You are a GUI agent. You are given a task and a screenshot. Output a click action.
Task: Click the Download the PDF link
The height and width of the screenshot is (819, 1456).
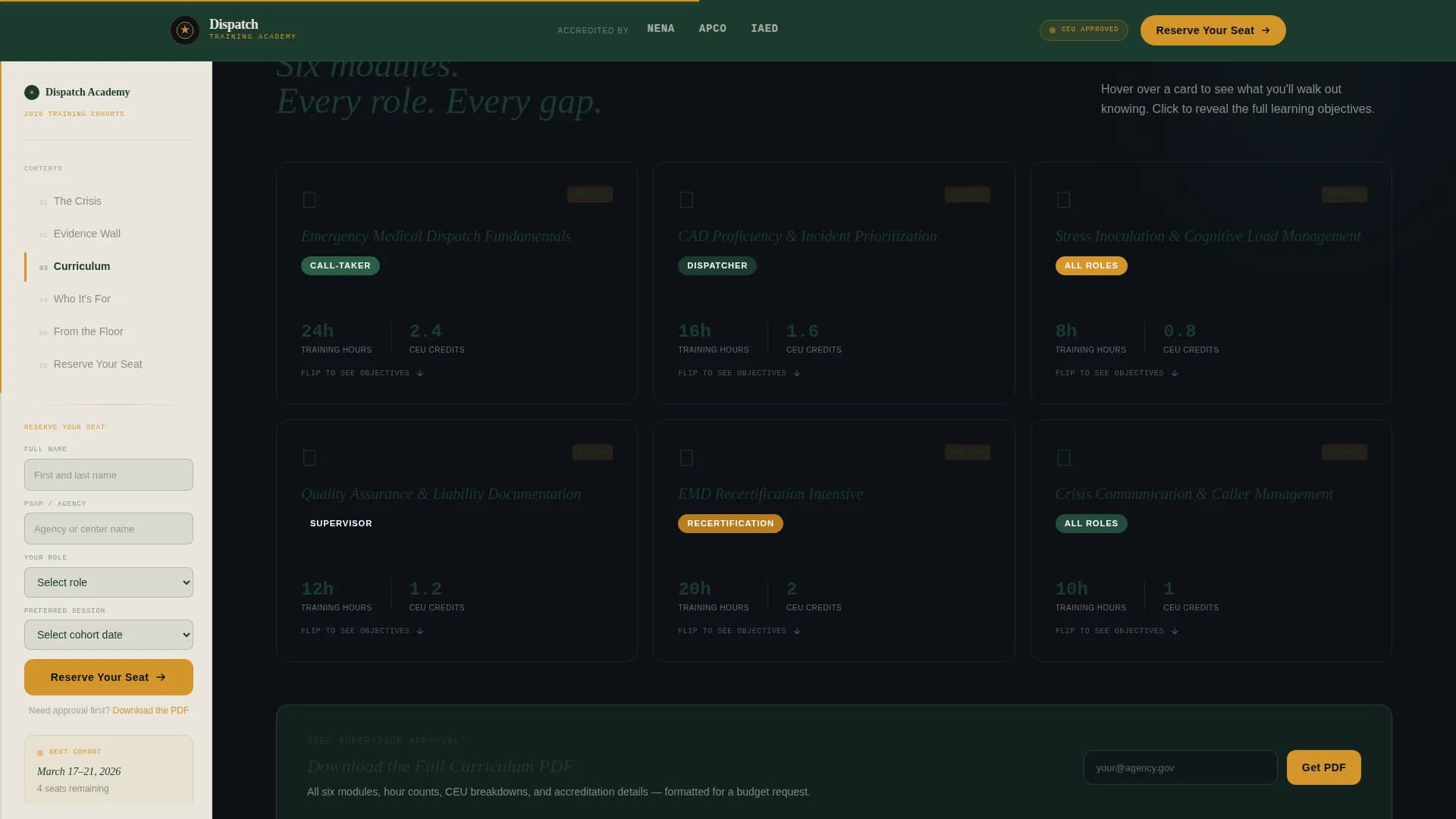click(x=149, y=711)
